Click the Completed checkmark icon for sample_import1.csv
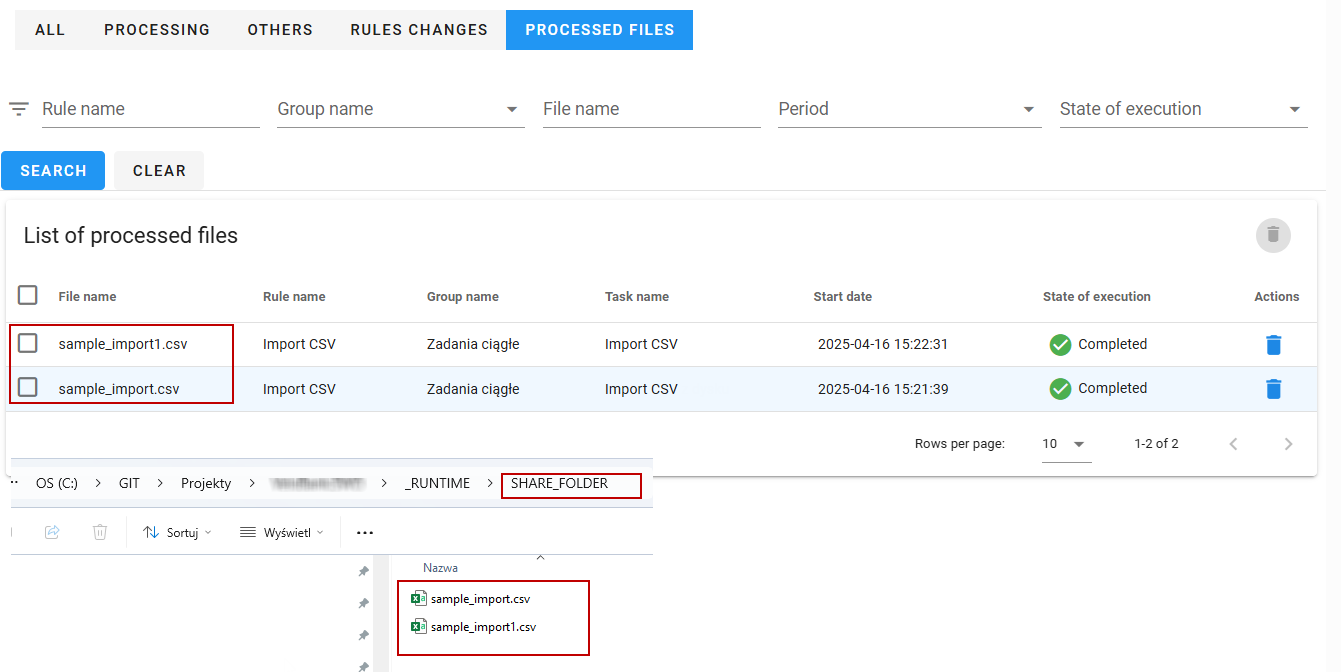 pos(1060,345)
